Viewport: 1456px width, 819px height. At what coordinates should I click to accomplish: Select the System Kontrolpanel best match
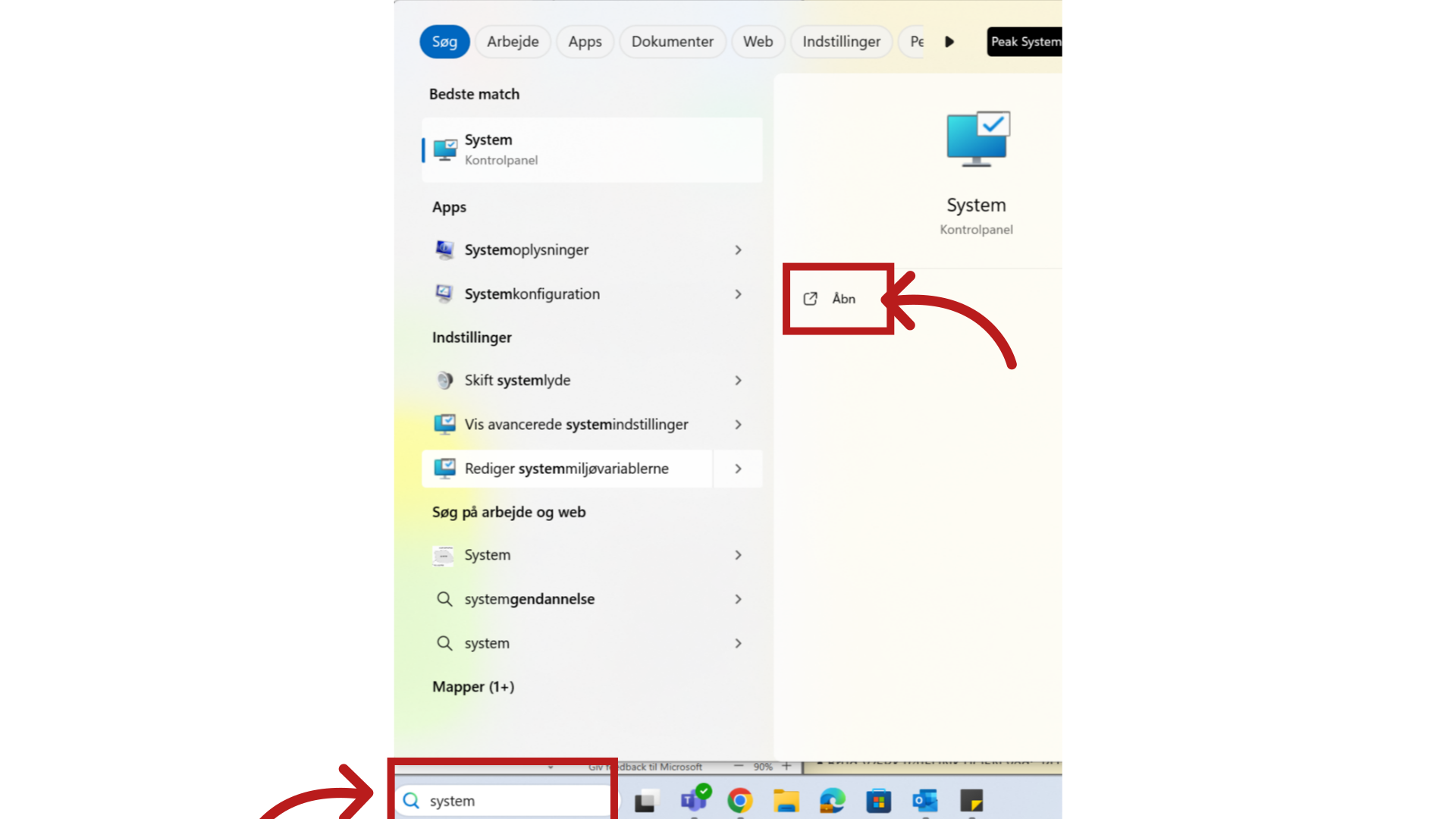click(591, 149)
